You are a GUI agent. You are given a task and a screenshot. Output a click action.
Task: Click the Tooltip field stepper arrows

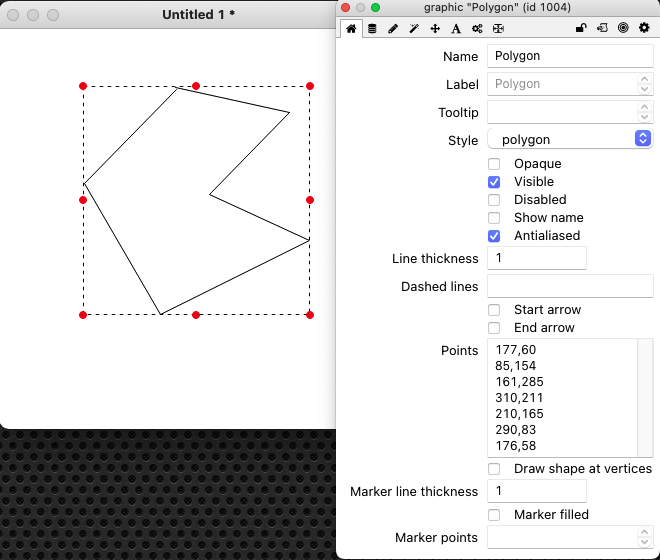643,112
